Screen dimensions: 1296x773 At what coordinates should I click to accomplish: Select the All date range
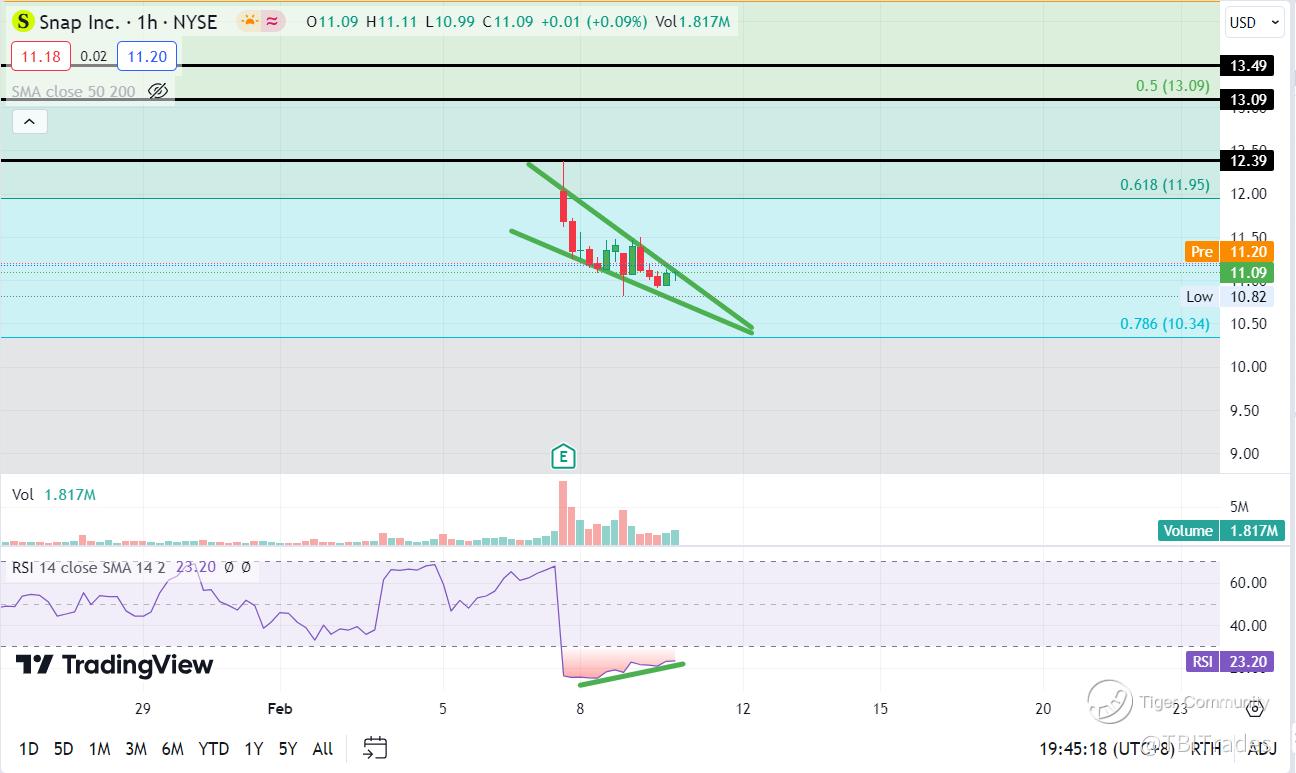(x=323, y=748)
